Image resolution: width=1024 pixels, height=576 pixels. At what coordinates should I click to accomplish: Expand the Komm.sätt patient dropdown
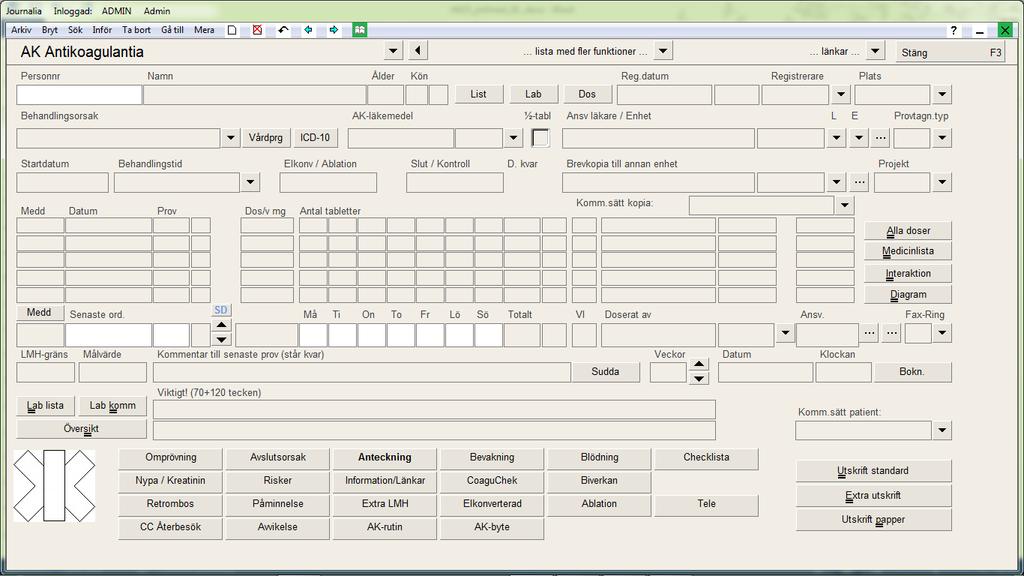(942, 430)
